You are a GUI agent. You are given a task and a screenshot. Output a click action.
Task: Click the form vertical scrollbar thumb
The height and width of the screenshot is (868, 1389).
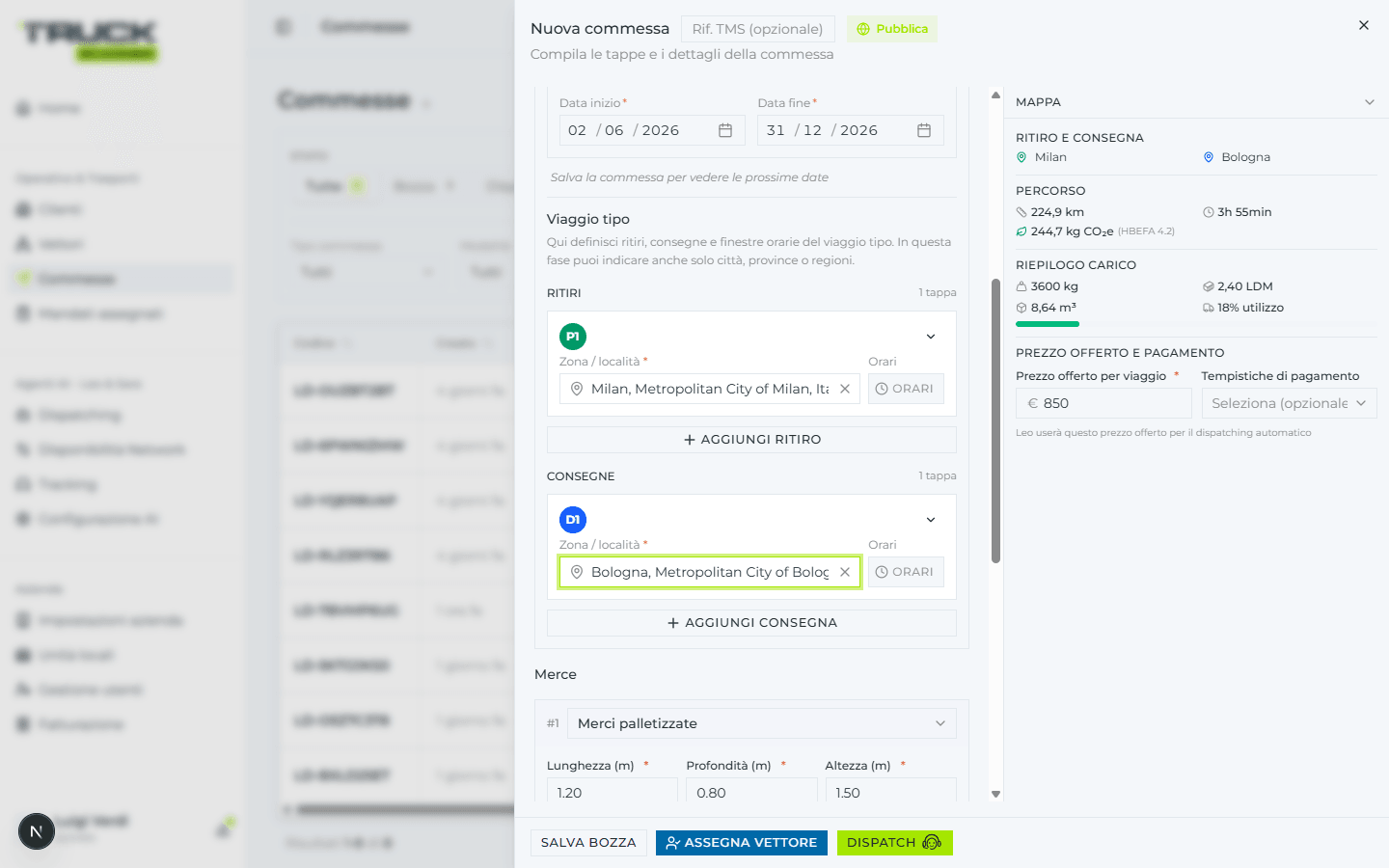(x=995, y=420)
